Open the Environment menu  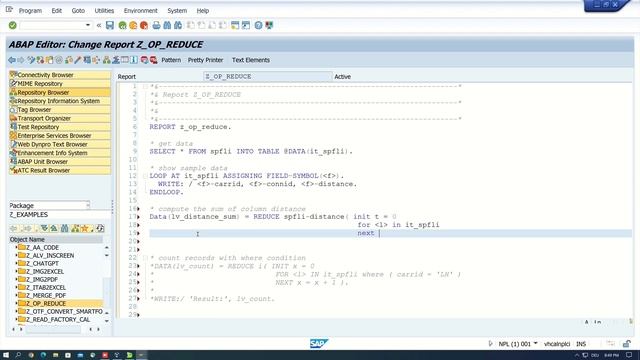[140, 11]
